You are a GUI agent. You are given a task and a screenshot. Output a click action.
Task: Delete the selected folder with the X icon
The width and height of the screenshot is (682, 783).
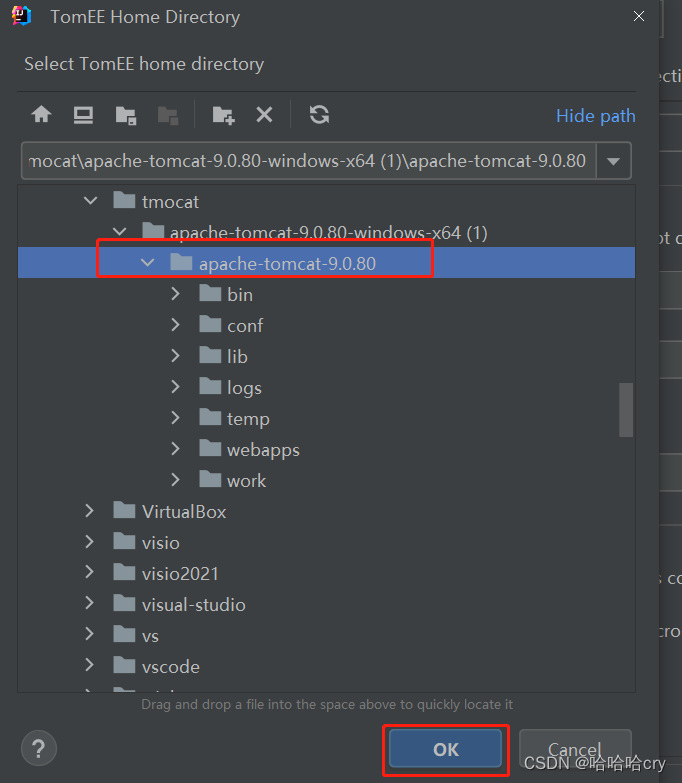click(264, 115)
